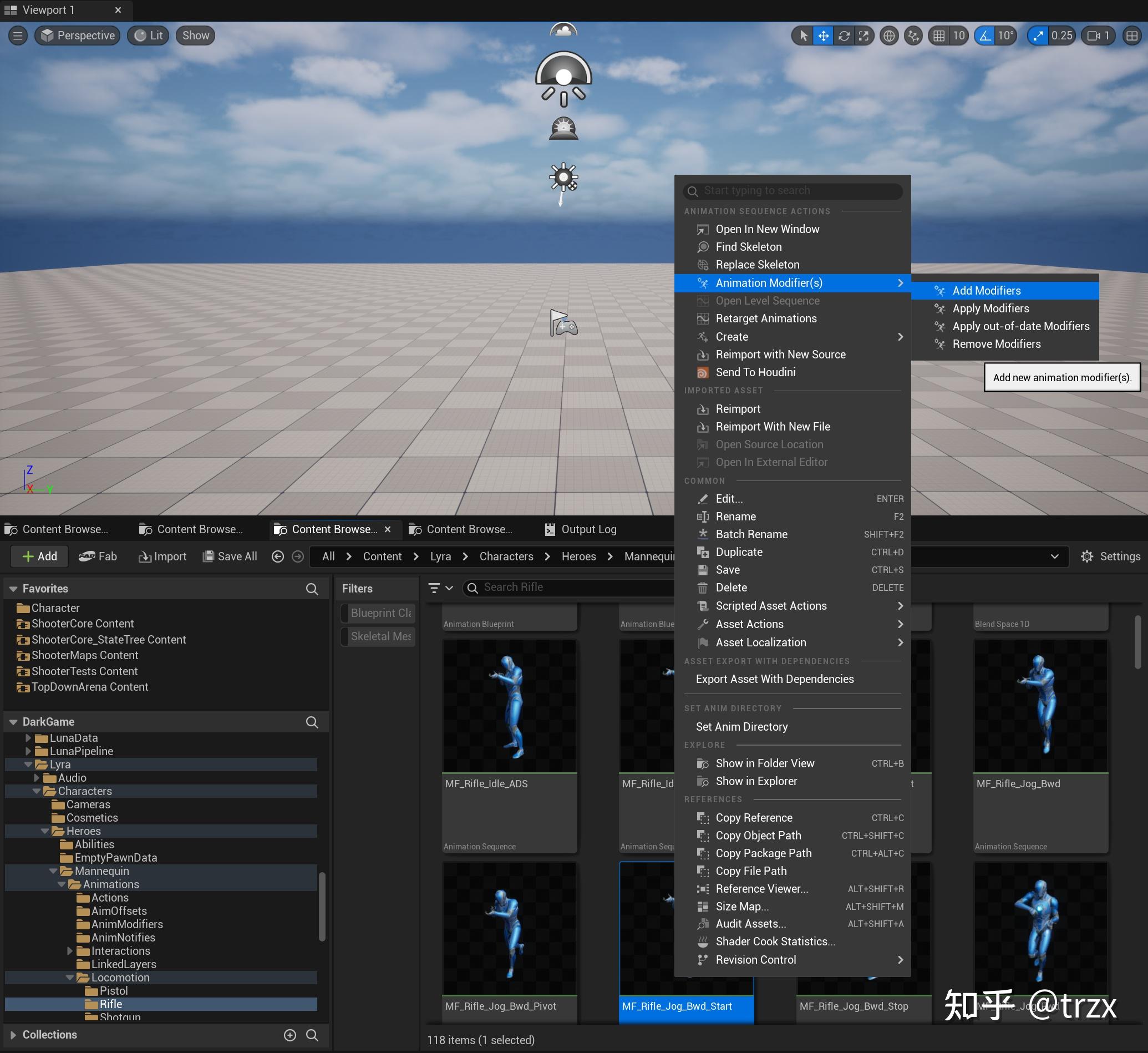Select Add Modifiers from submenu
Screen dimensions: 1148x1053
[x=987, y=291]
